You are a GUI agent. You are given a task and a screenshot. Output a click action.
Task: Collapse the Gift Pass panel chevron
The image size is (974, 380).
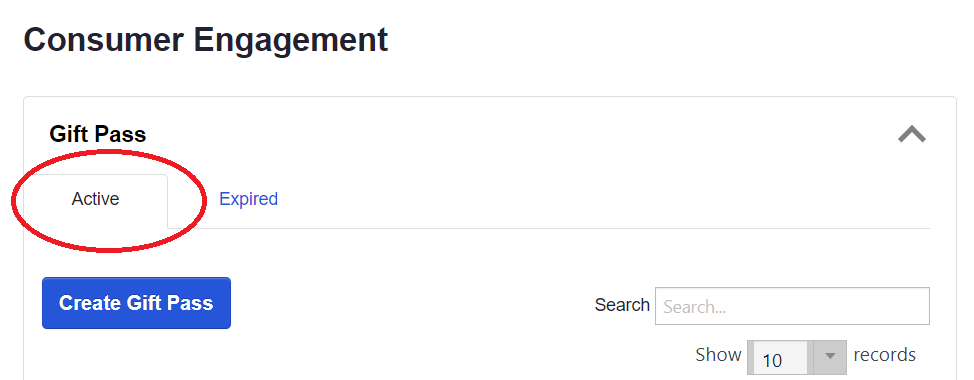coord(911,134)
